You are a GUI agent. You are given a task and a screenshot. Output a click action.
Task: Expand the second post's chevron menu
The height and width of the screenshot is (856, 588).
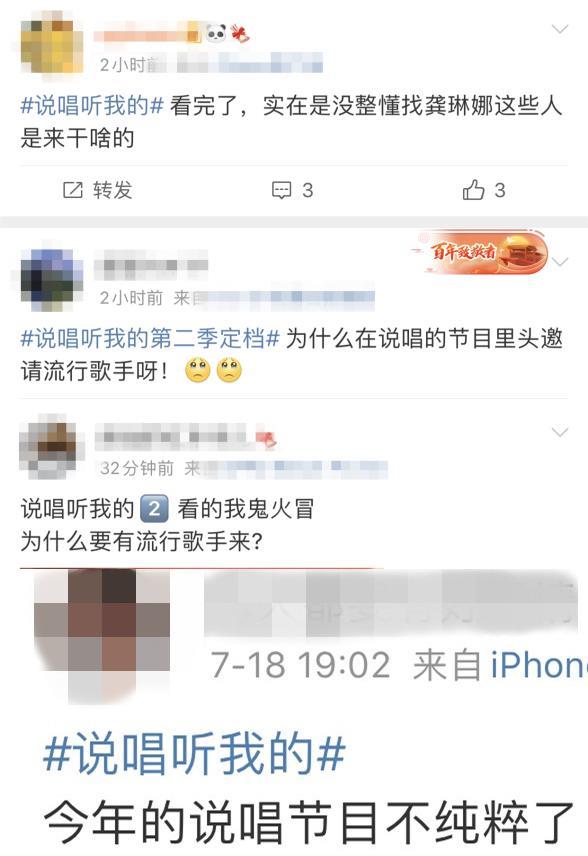(x=560, y=261)
